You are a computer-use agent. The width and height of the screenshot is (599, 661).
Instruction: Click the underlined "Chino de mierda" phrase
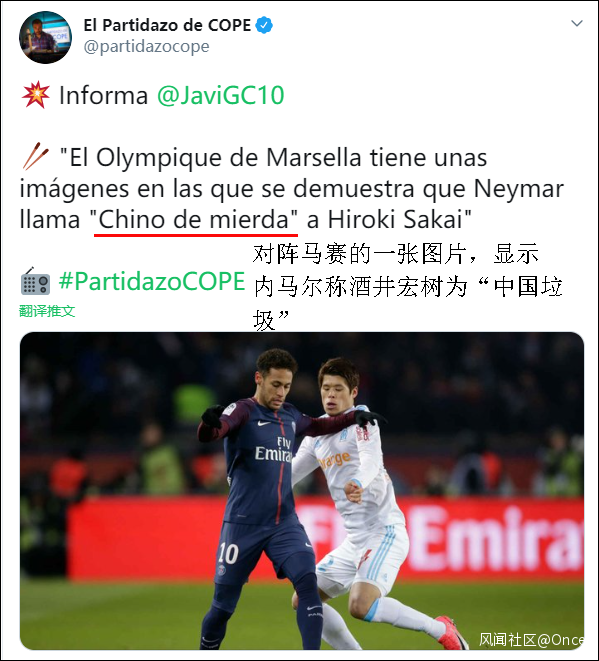(195, 220)
